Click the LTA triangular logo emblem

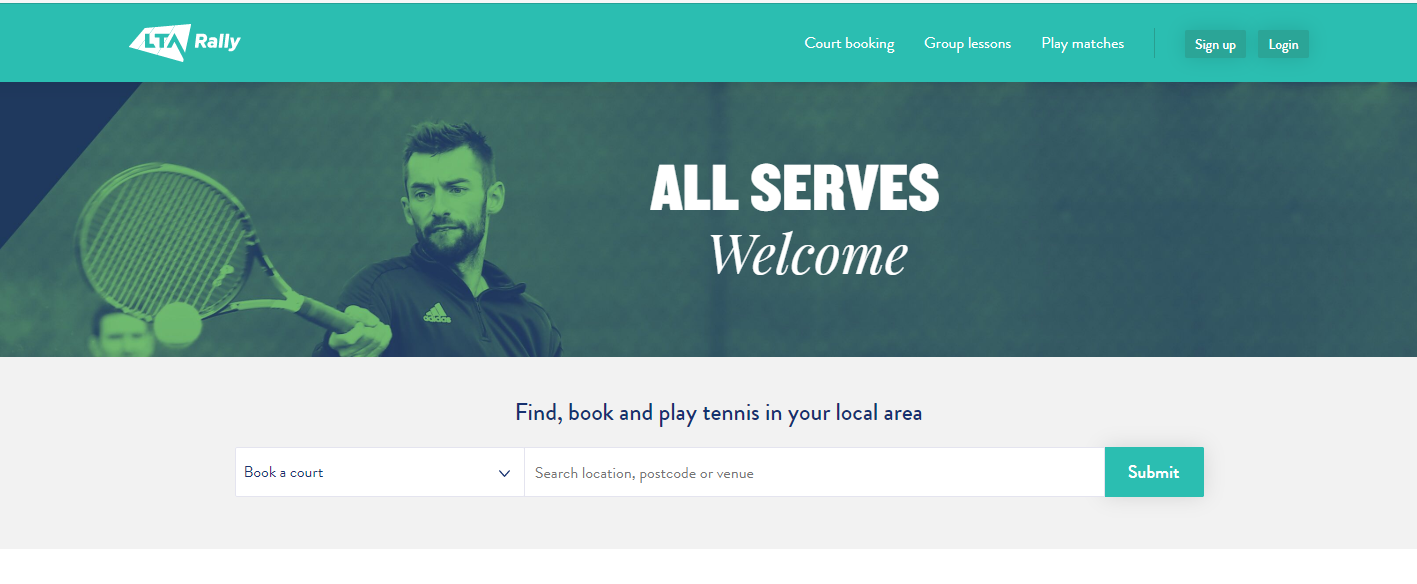(x=160, y=43)
